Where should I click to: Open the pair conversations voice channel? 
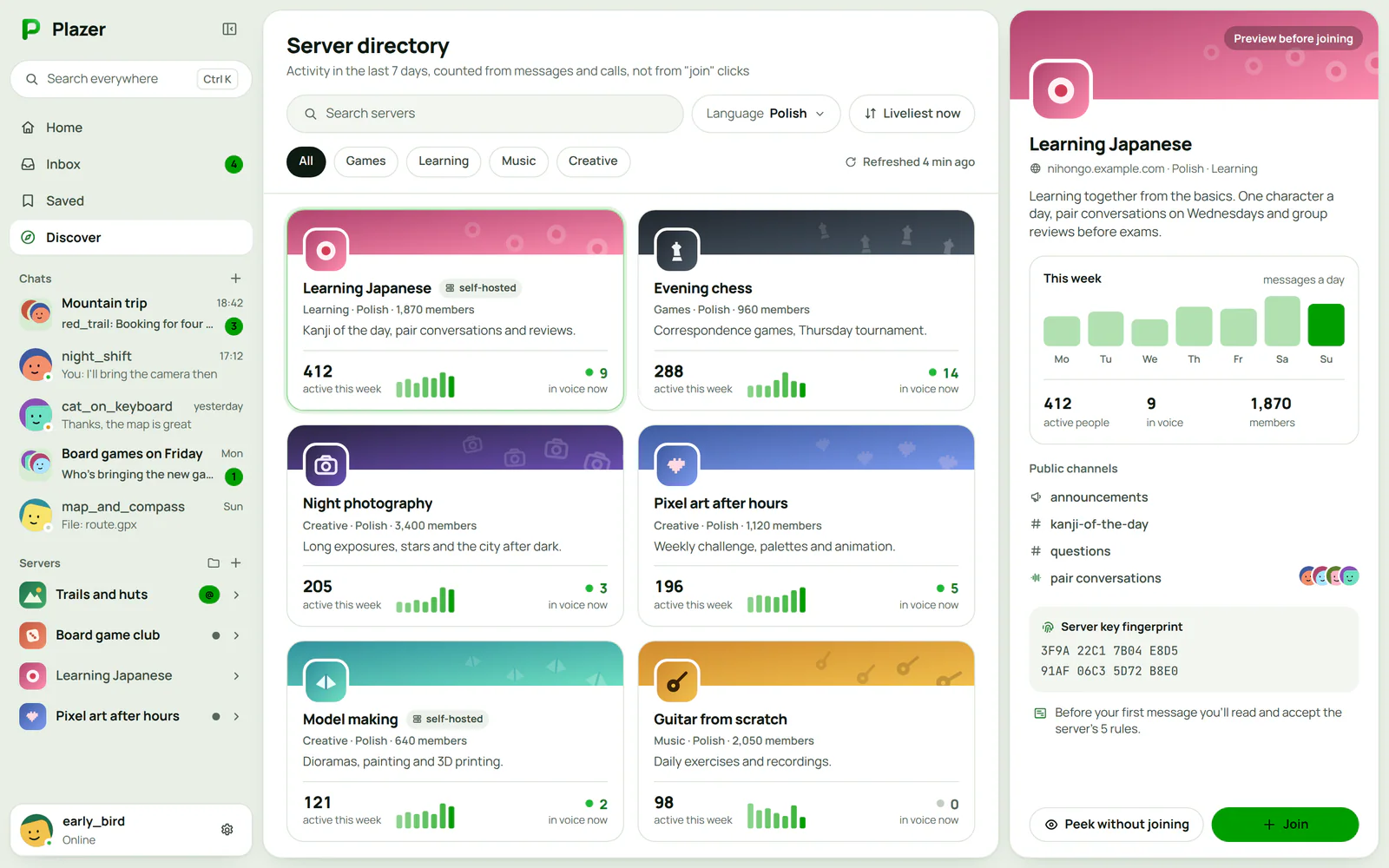pos(1194,578)
